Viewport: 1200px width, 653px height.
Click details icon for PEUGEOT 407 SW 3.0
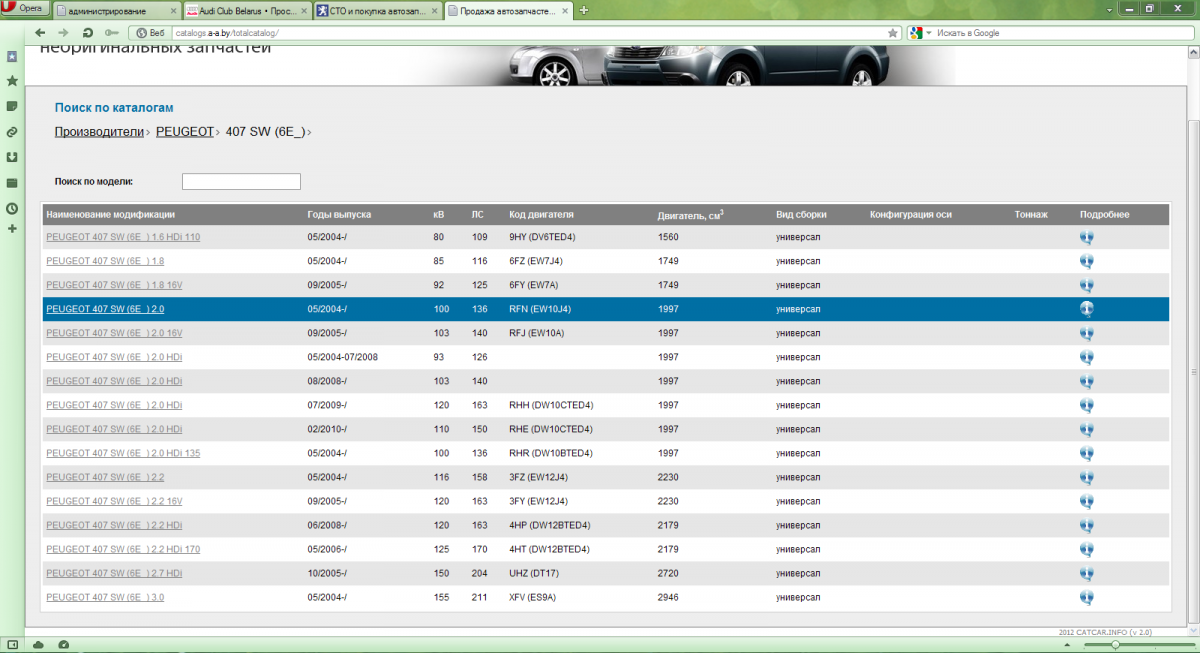pos(1086,598)
